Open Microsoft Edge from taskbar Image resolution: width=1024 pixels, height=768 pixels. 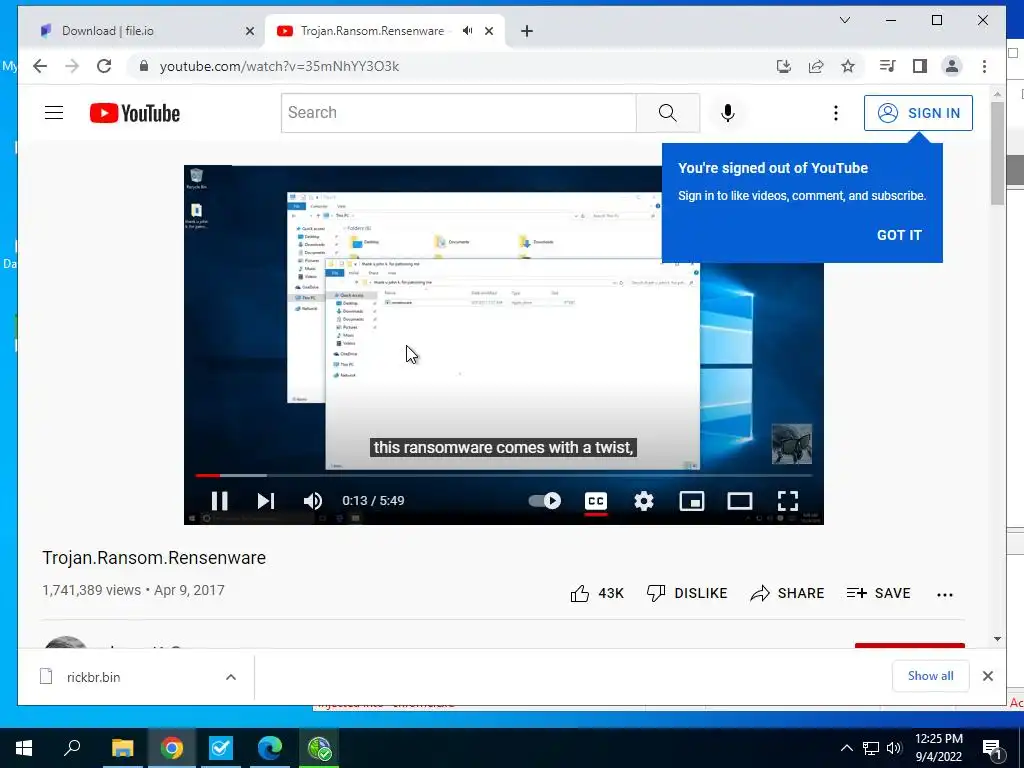pos(269,748)
